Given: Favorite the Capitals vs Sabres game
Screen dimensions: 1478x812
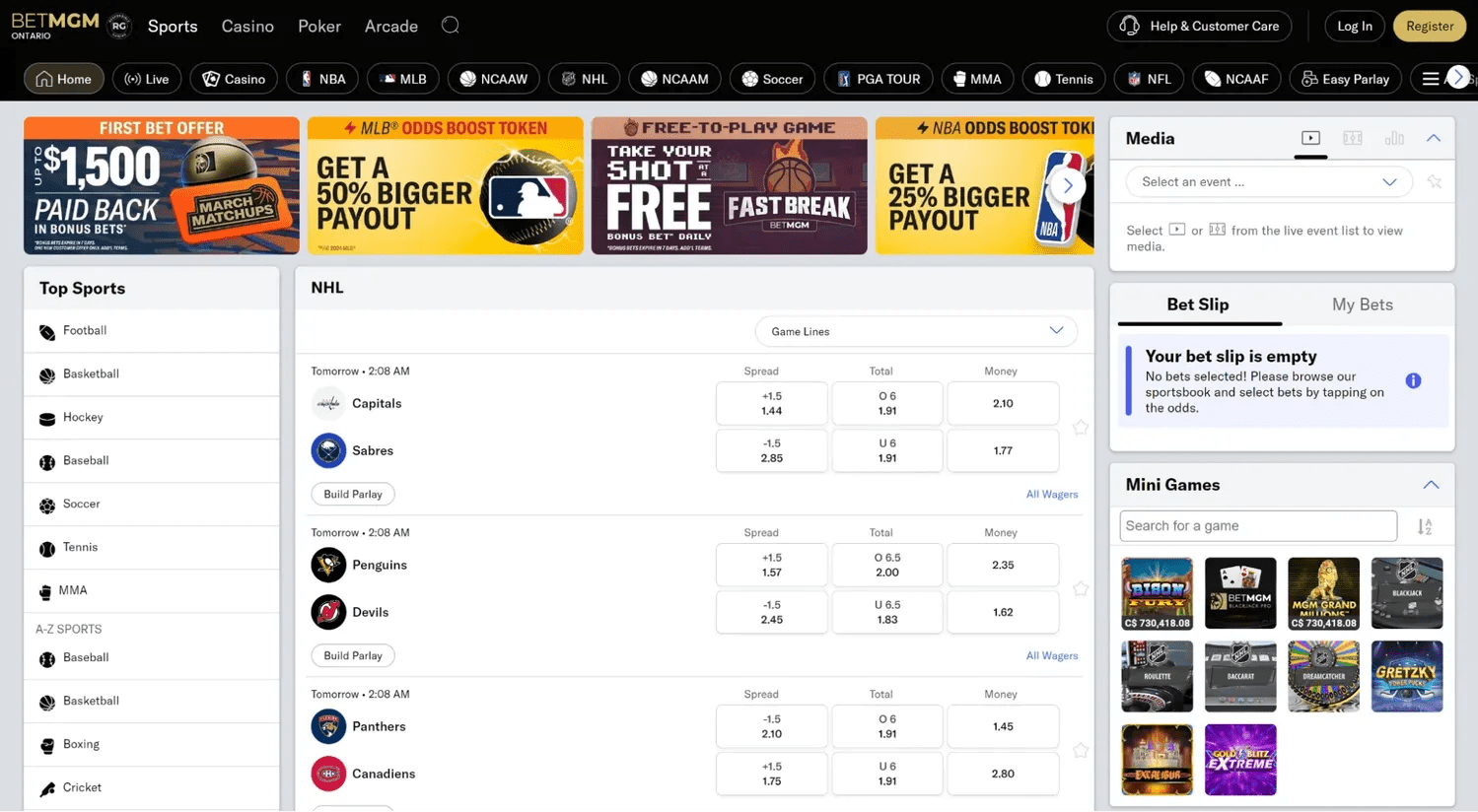Looking at the screenshot, I should click(x=1081, y=428).
